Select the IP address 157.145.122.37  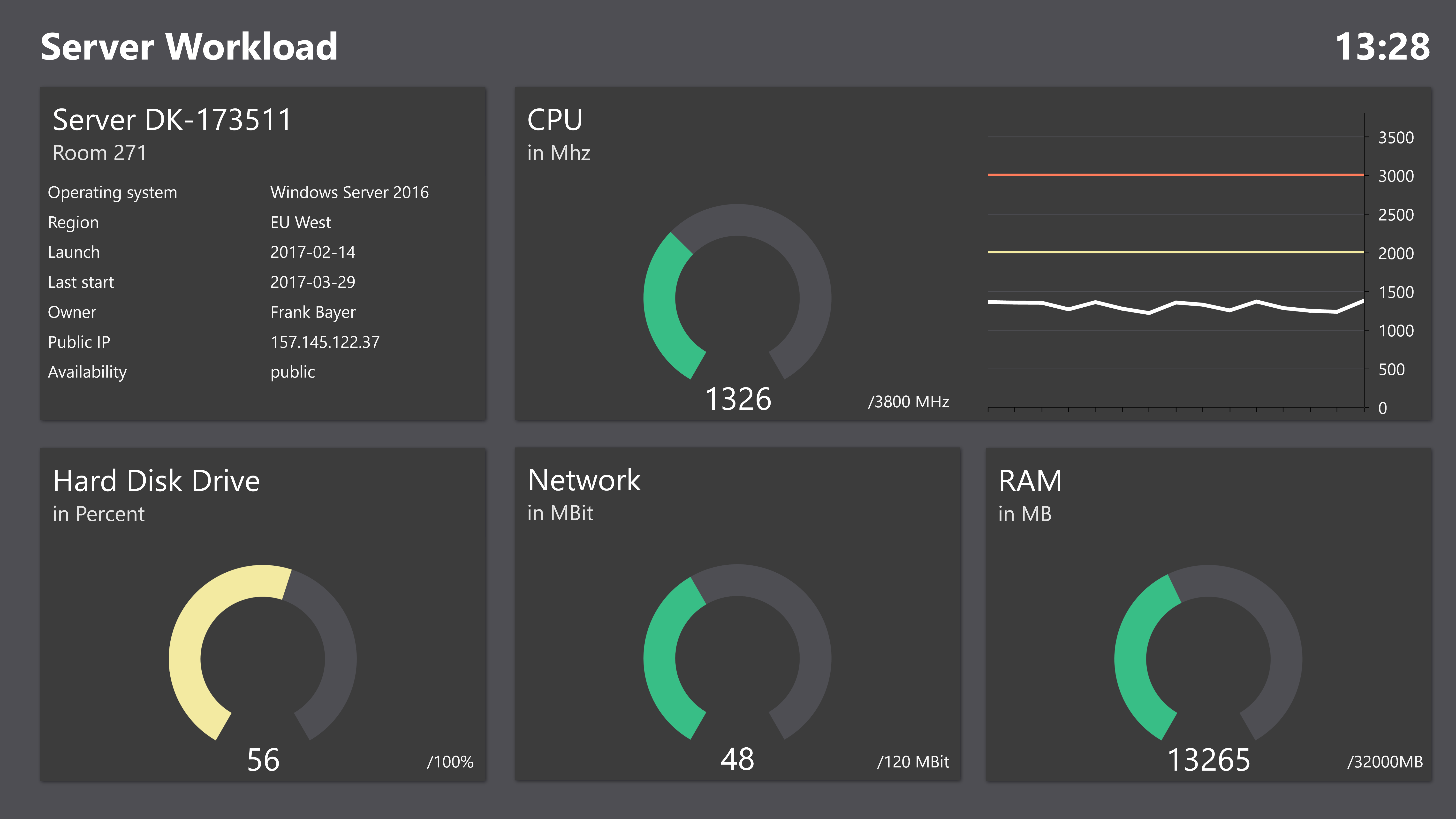click(x=325, y=342)
